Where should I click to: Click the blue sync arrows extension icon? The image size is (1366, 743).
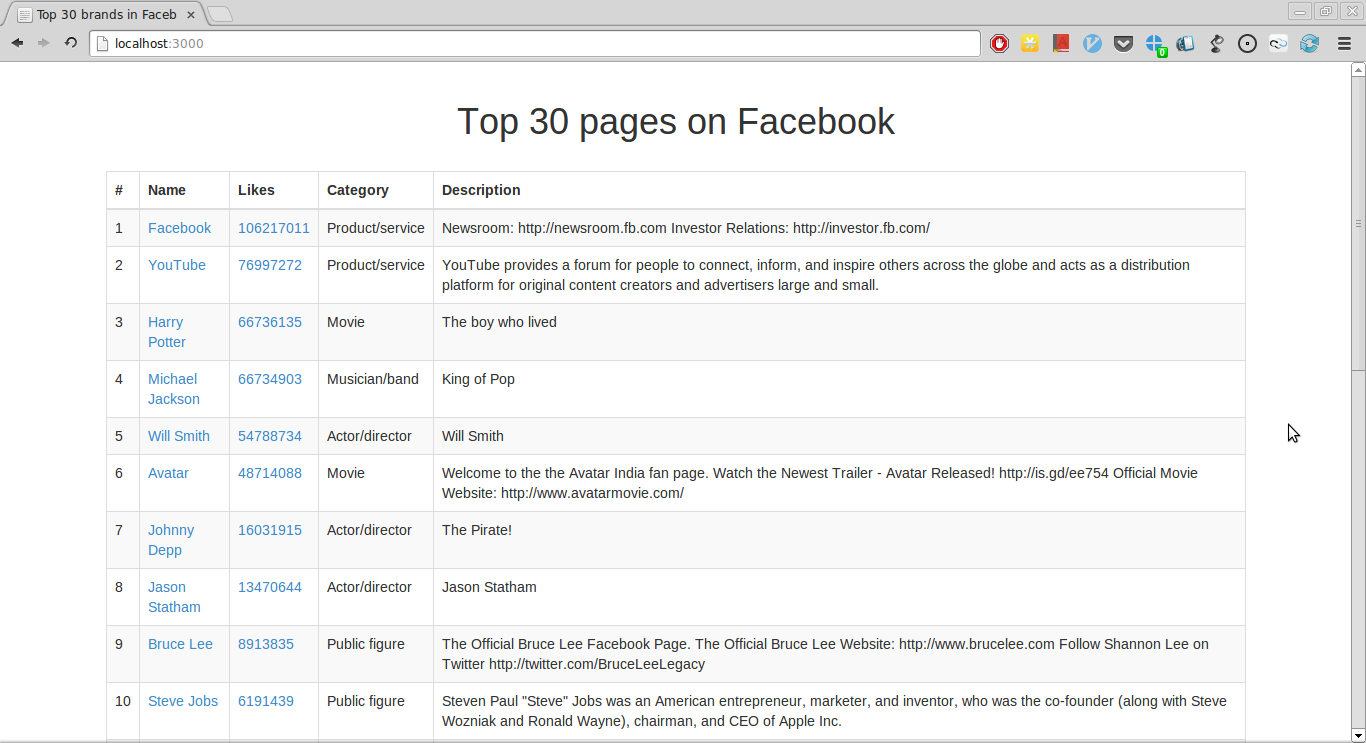[1309, 43]
